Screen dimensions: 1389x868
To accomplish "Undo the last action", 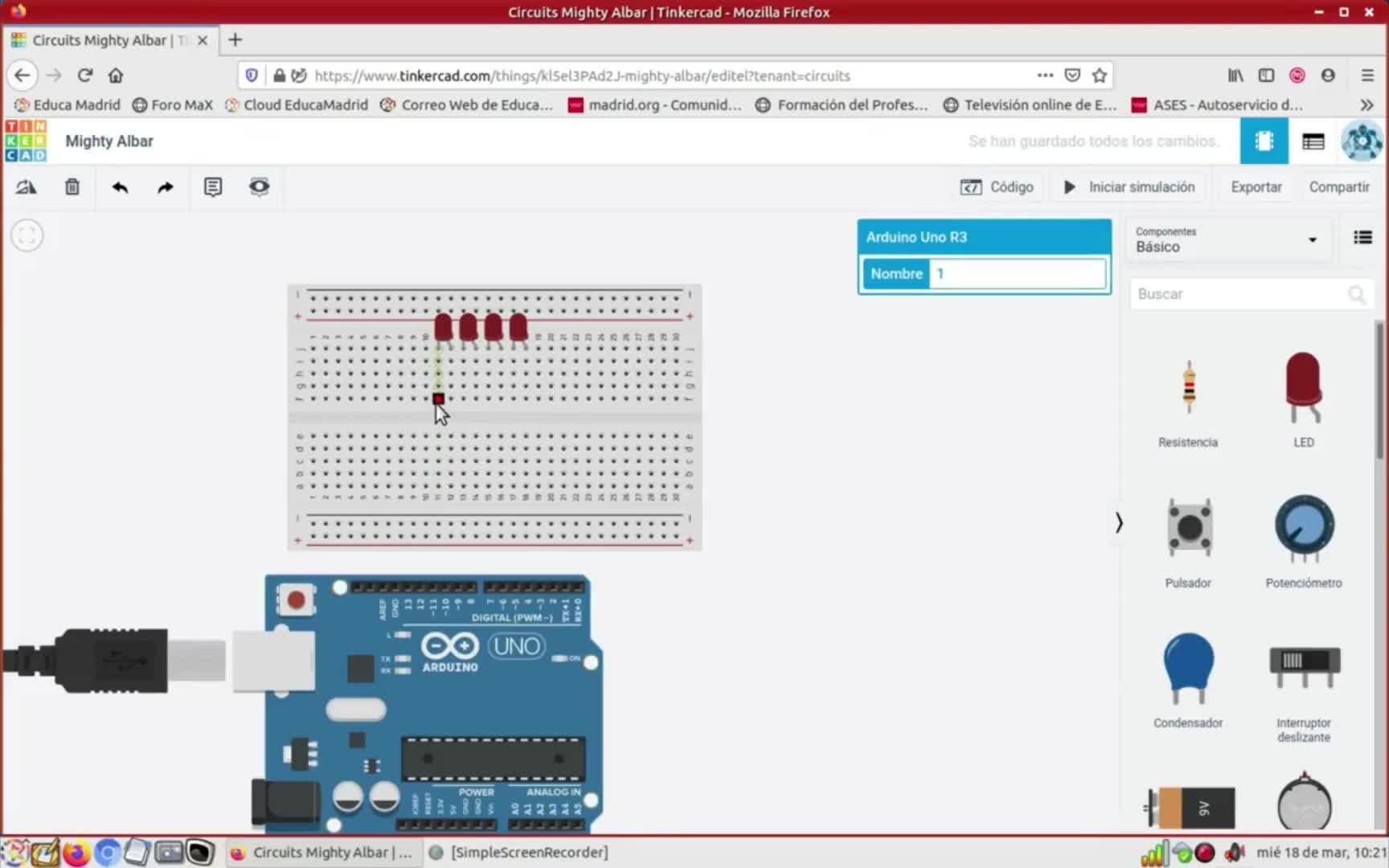I will (120, 187).
